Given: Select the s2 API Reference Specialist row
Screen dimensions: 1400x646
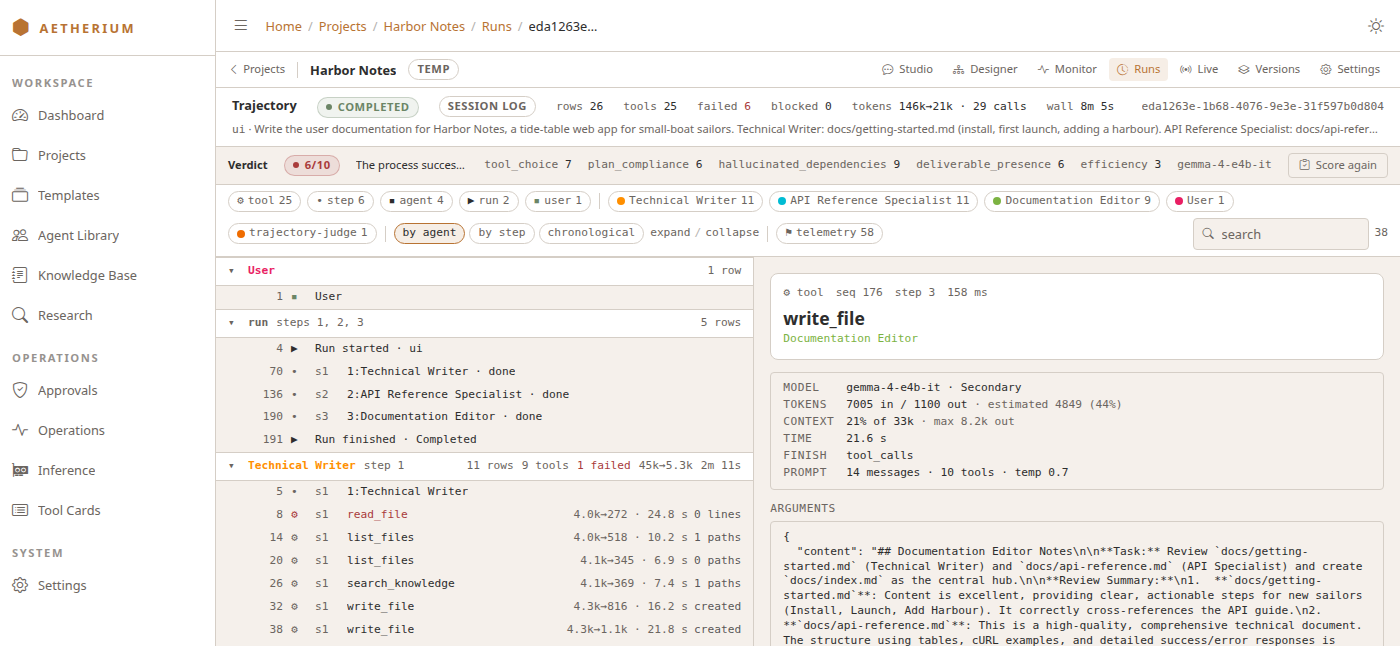Looking at the screenshot, I should click(x=484, y=394).
